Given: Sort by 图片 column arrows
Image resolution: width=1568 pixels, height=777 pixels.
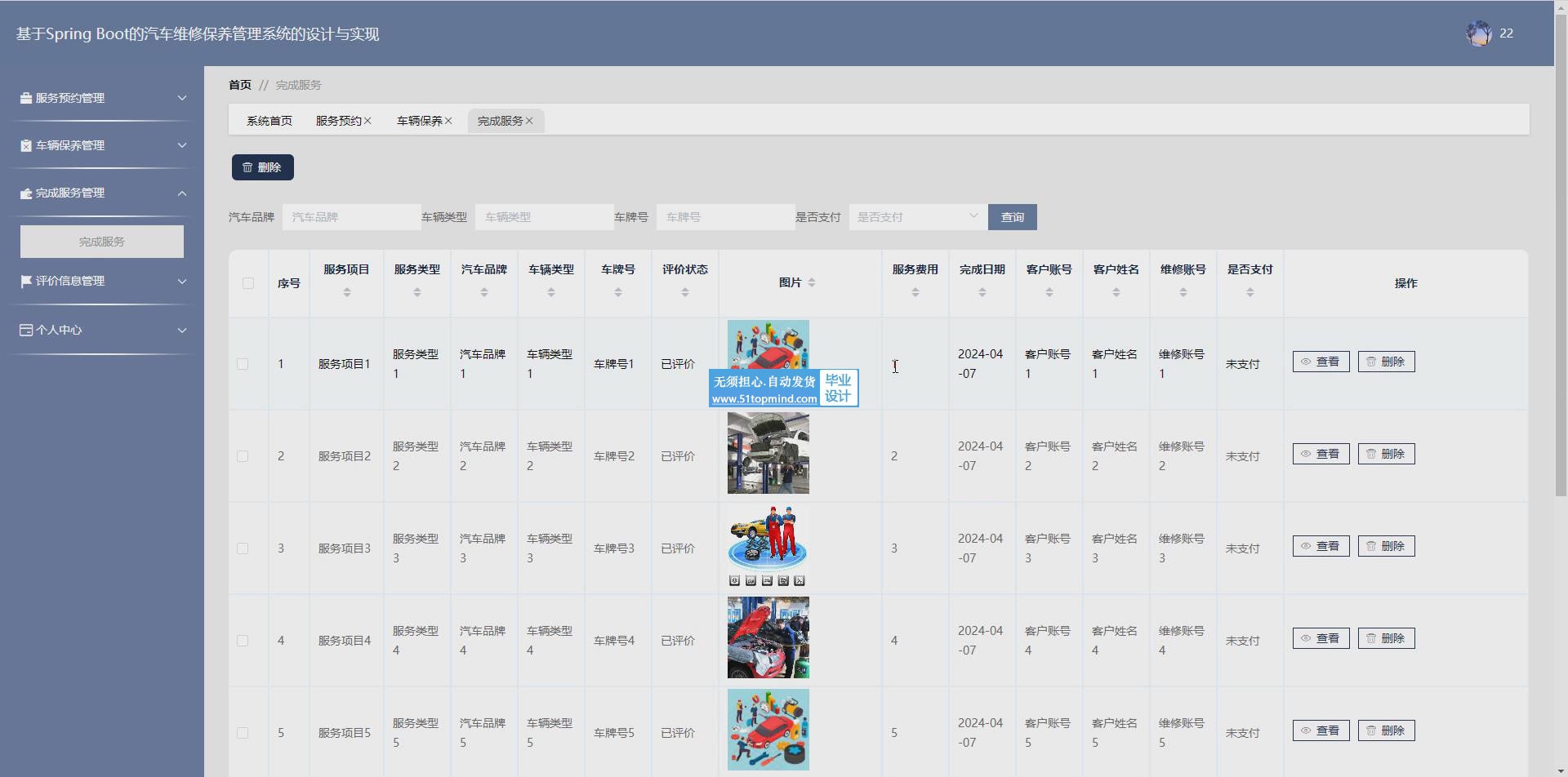Looking at the screenshot, I should coord(812,282).
